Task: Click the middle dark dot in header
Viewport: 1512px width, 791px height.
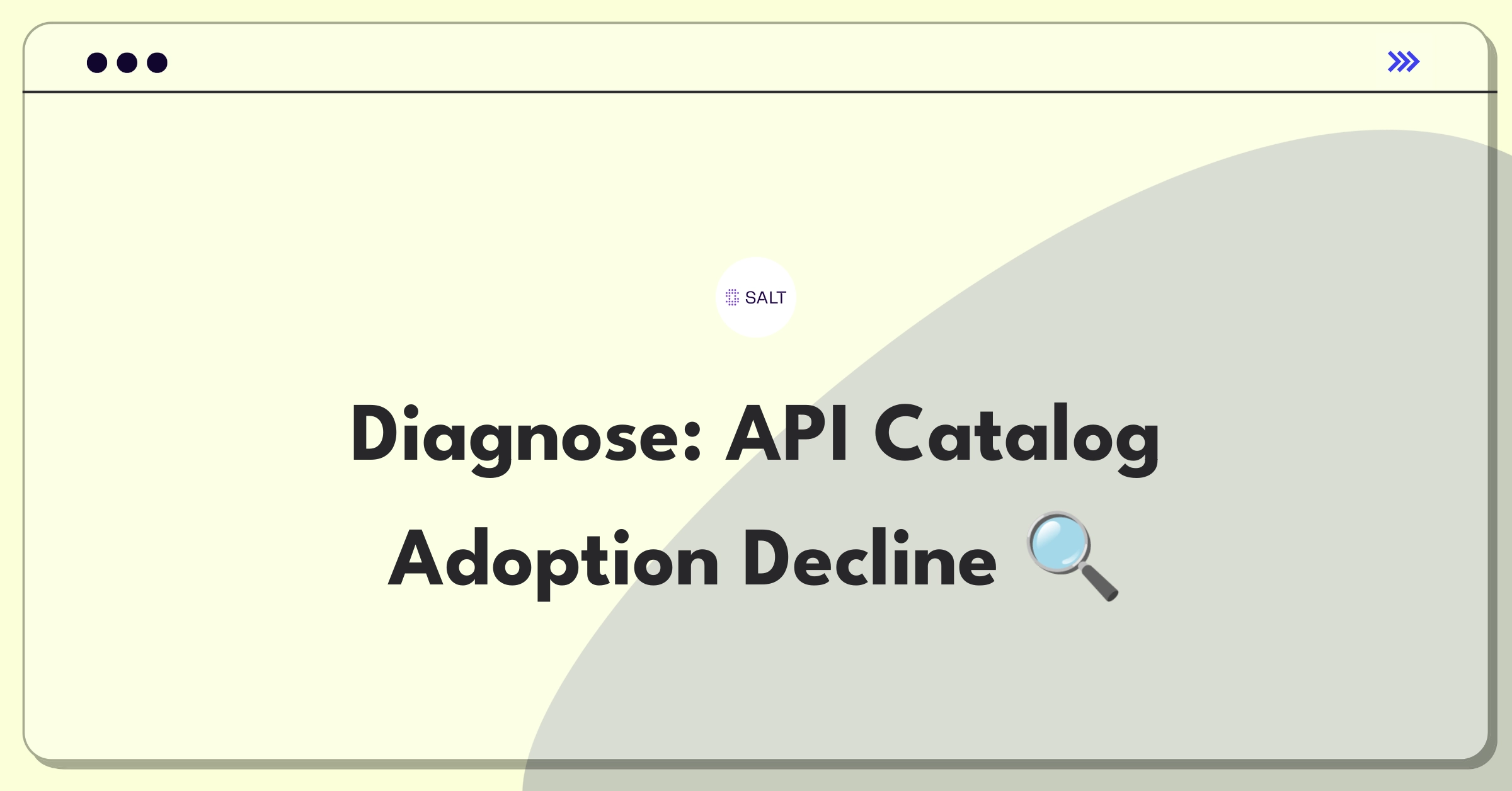Action: click(x=127, y=63)
